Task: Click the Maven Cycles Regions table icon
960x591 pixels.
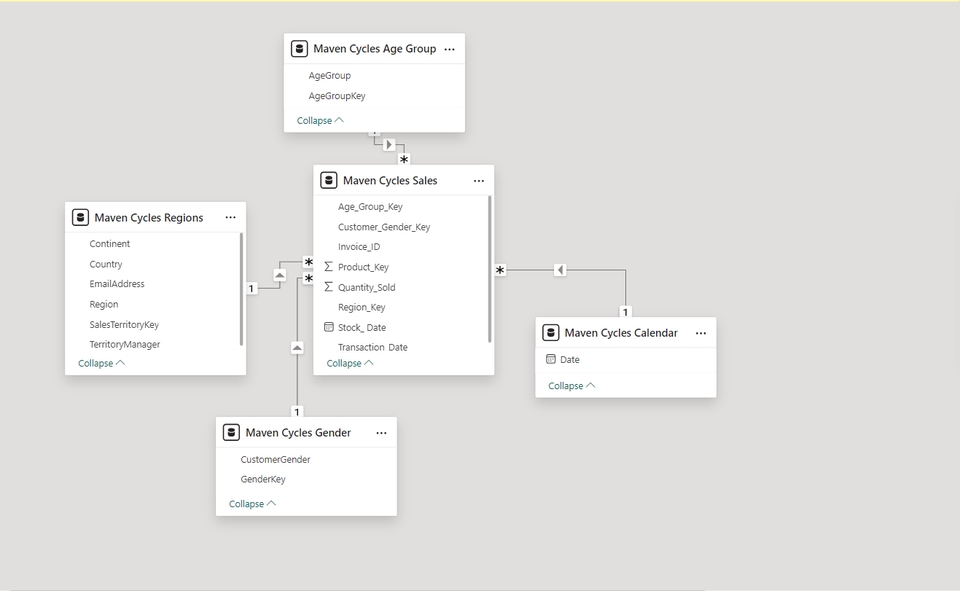Action: [81, 218]
